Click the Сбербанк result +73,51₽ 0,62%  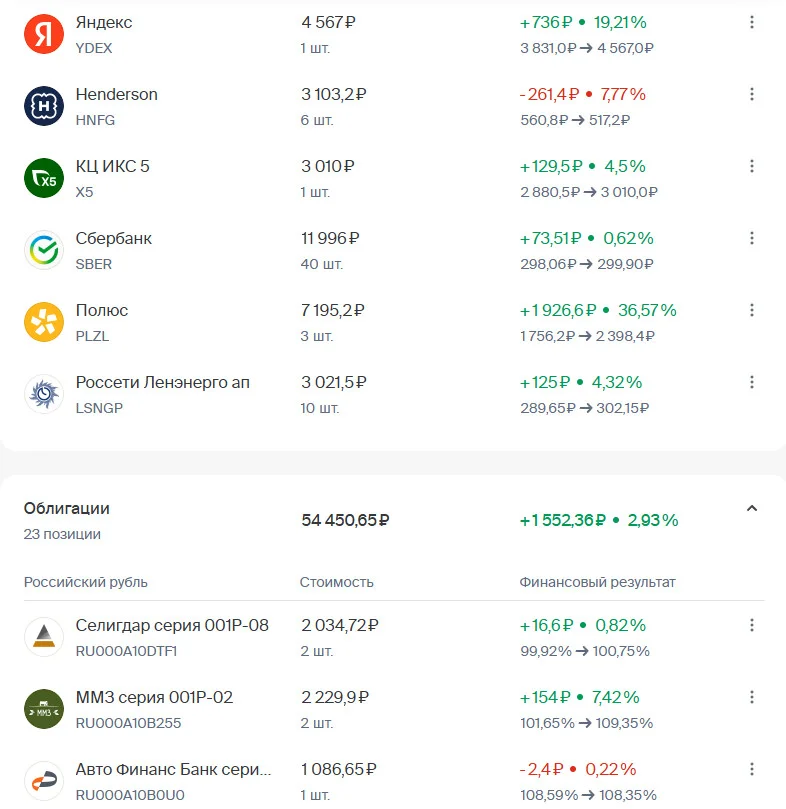click(x=586, y=238)
